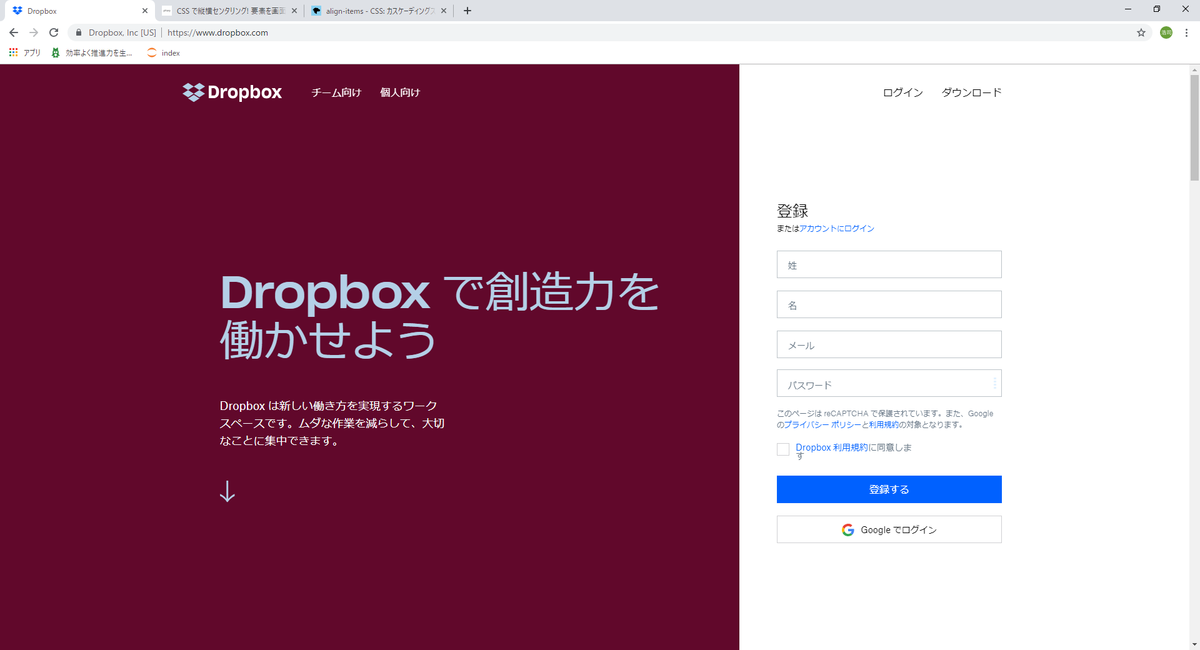
Task: Check the Dropbox 利用規約 agreement checkbox
Action: (x=783, y=449)
